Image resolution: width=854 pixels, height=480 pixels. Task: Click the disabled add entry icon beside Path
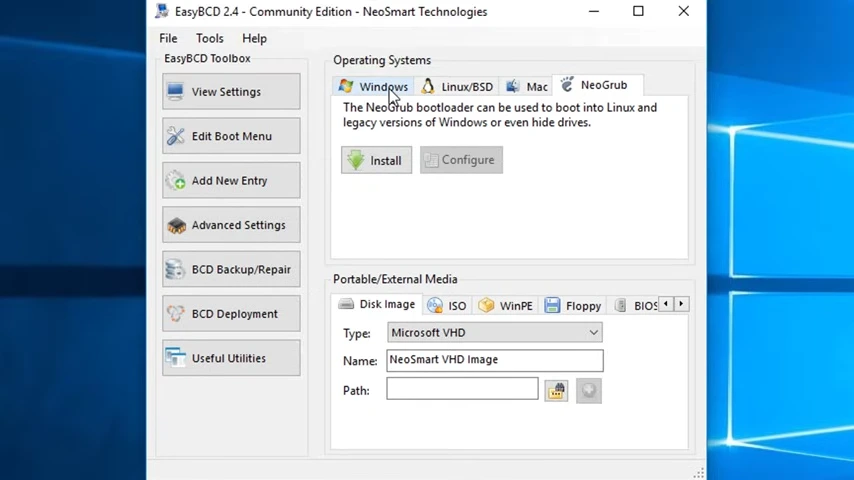pos(589,391)
